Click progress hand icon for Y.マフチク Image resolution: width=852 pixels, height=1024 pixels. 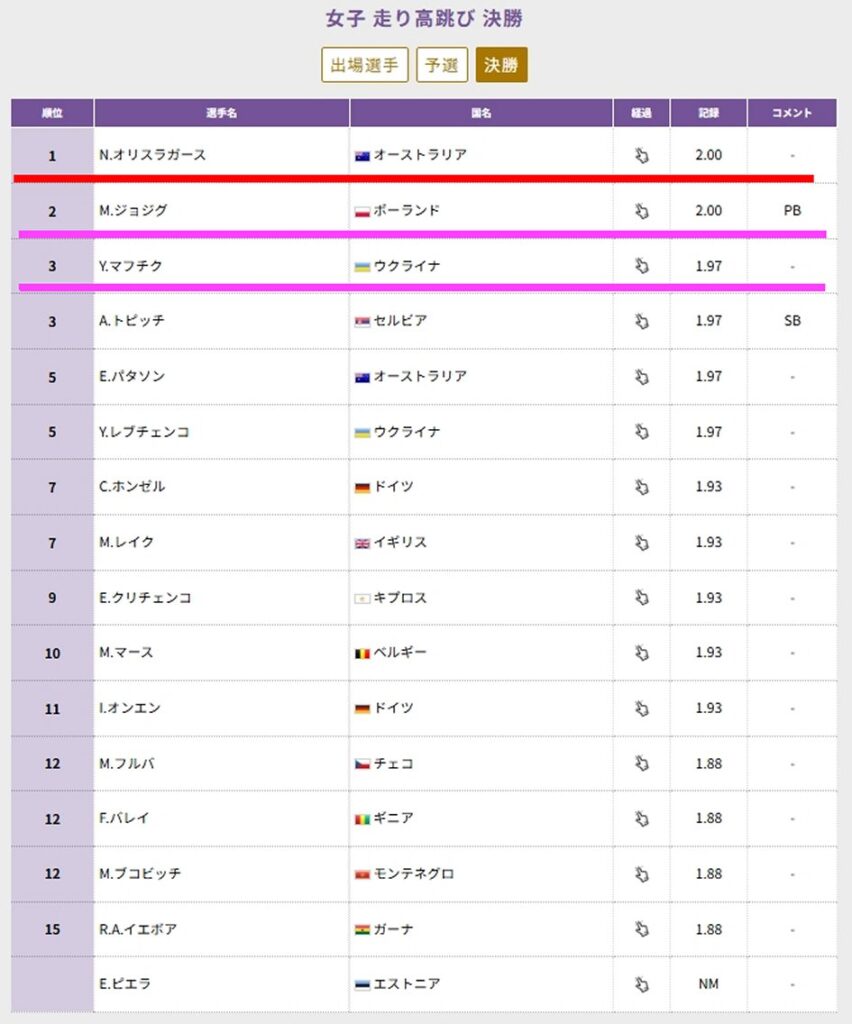(641, 266)
